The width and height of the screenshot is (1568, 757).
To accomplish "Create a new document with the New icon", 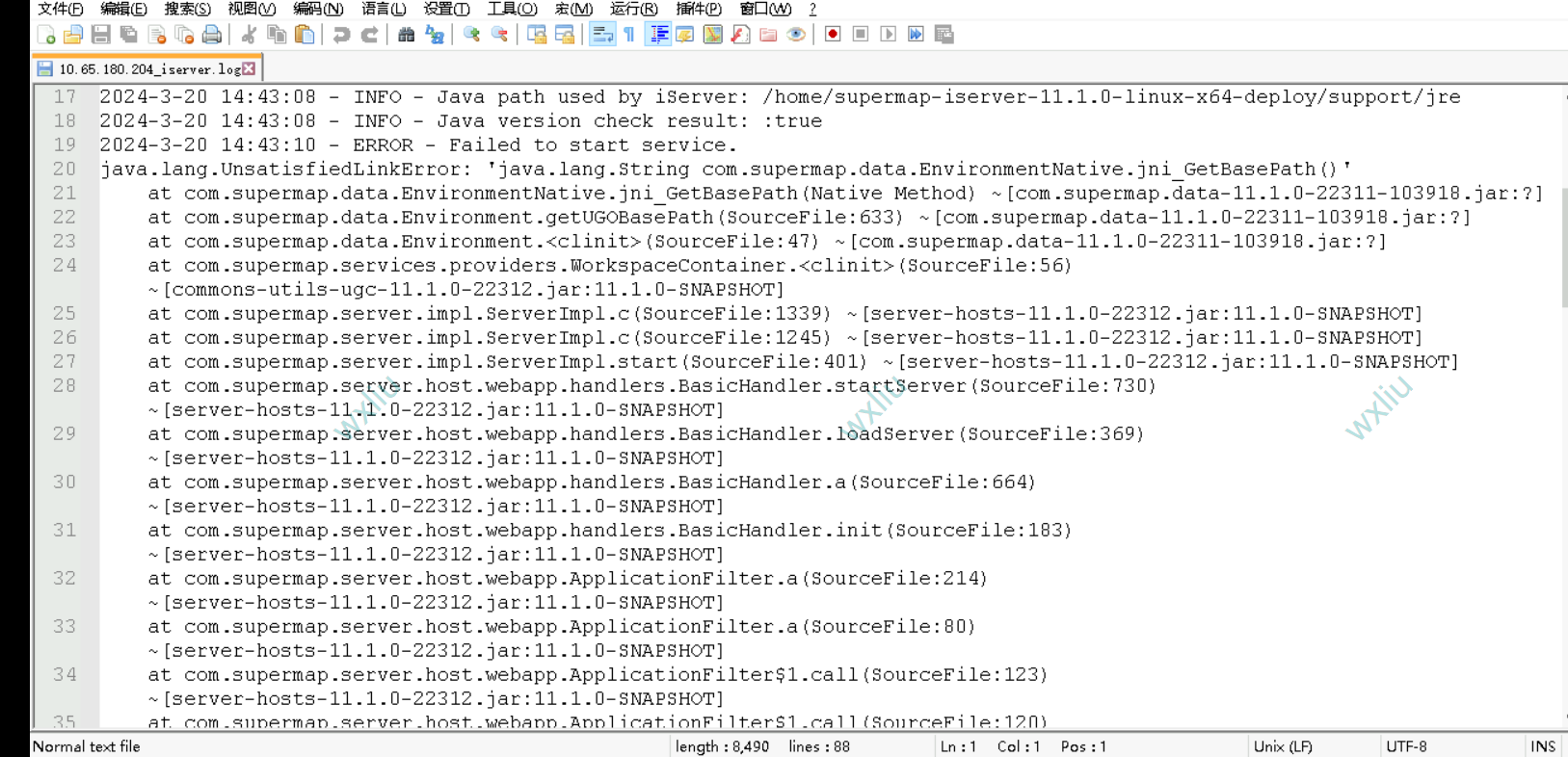I will (x=45, y=35).
